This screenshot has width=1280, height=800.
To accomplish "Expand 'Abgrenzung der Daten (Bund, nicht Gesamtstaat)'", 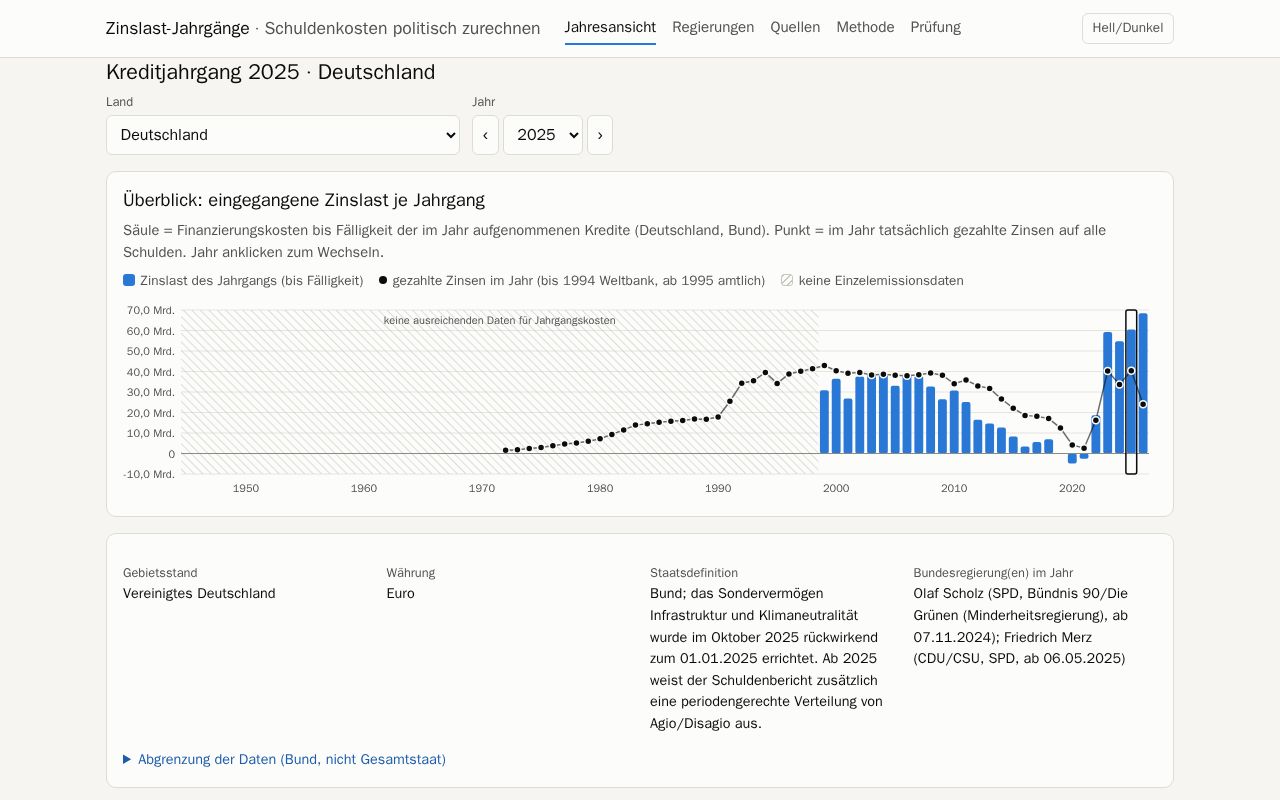I will point(285,760).
